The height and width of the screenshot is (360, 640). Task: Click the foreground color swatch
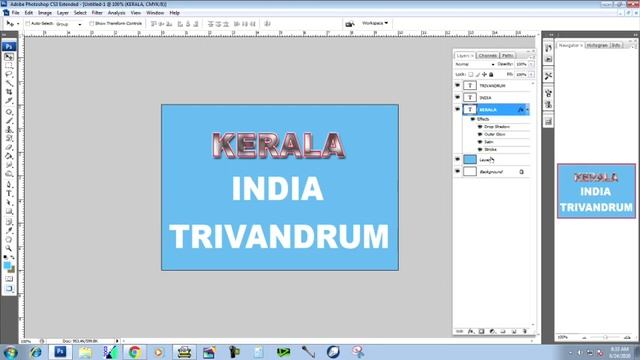pos(7,266)
